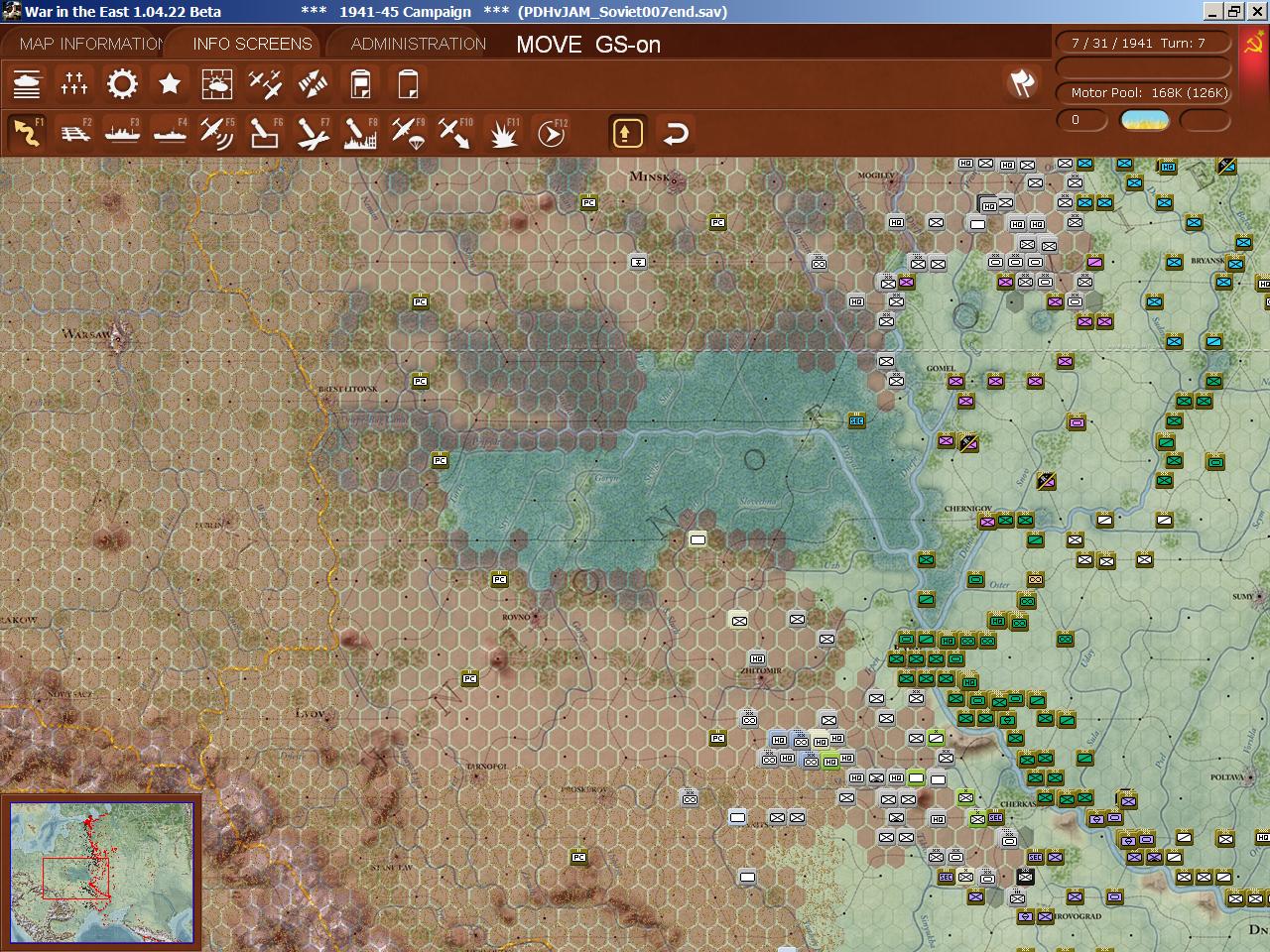Click the Lvov city label
The width and height of the screenshot is (1270, 952).
pyautogui.click(x=311, y=714)
